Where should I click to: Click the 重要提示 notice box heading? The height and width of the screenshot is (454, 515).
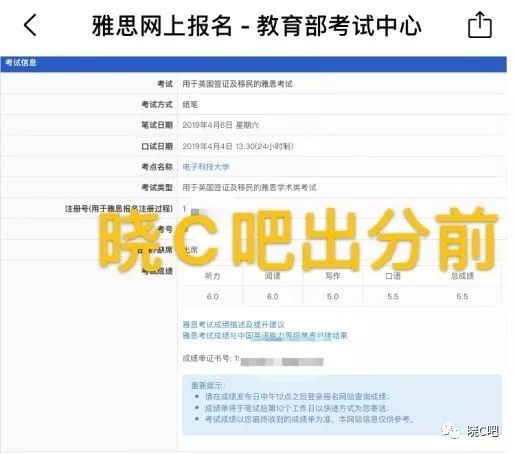click(208, 385)
